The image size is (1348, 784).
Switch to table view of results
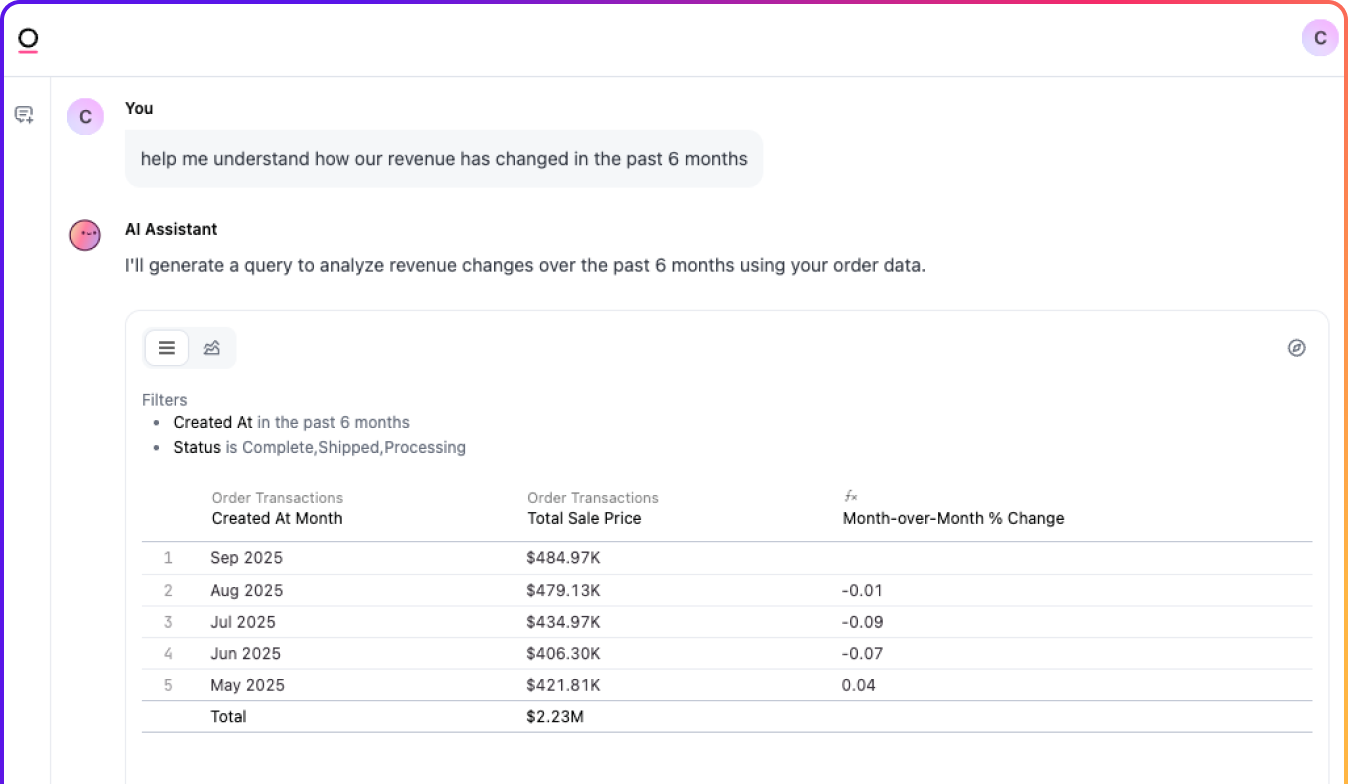click(x=167, y=348)
